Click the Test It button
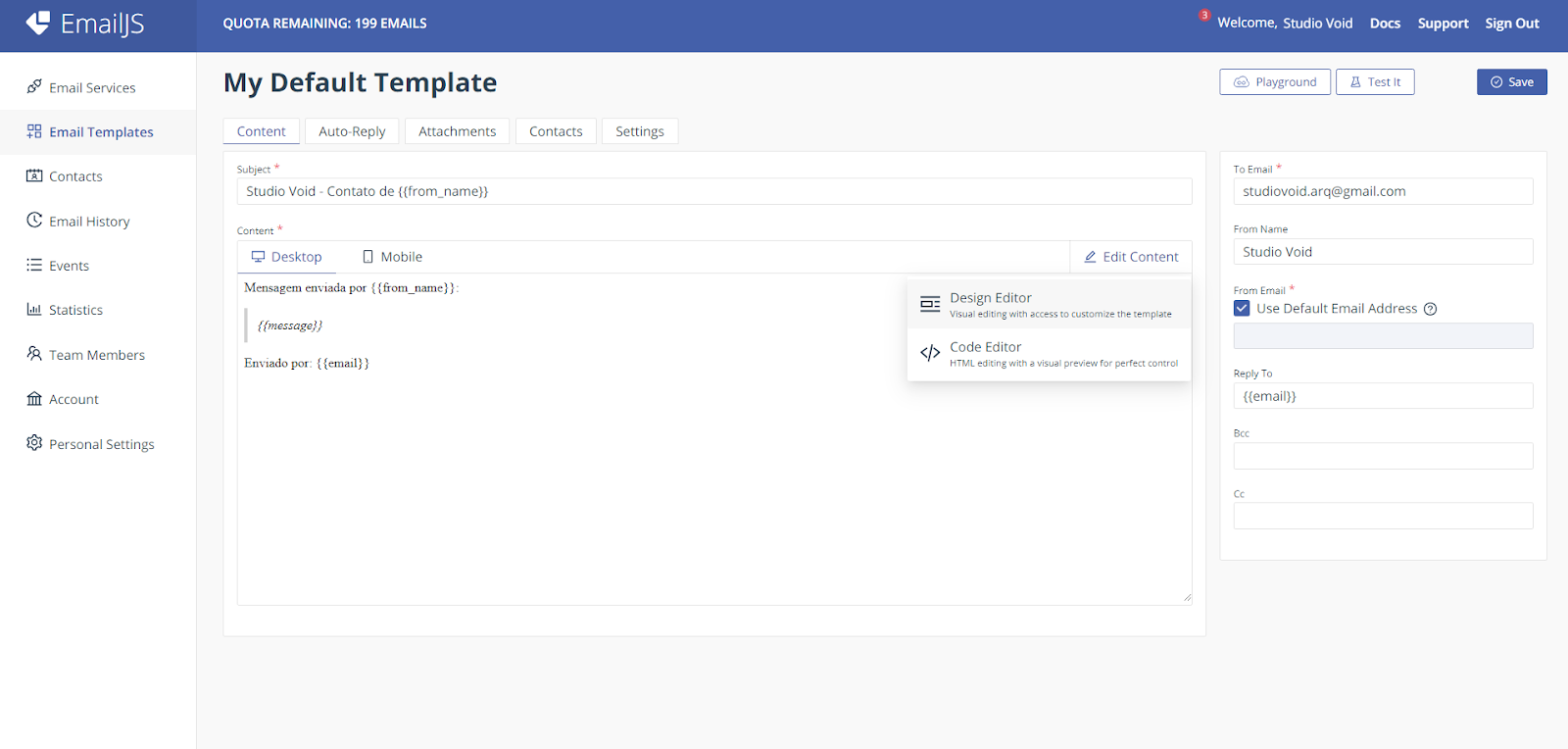Image resolution: width=1568 pixels, height=749 pixels. point(1375,82)
